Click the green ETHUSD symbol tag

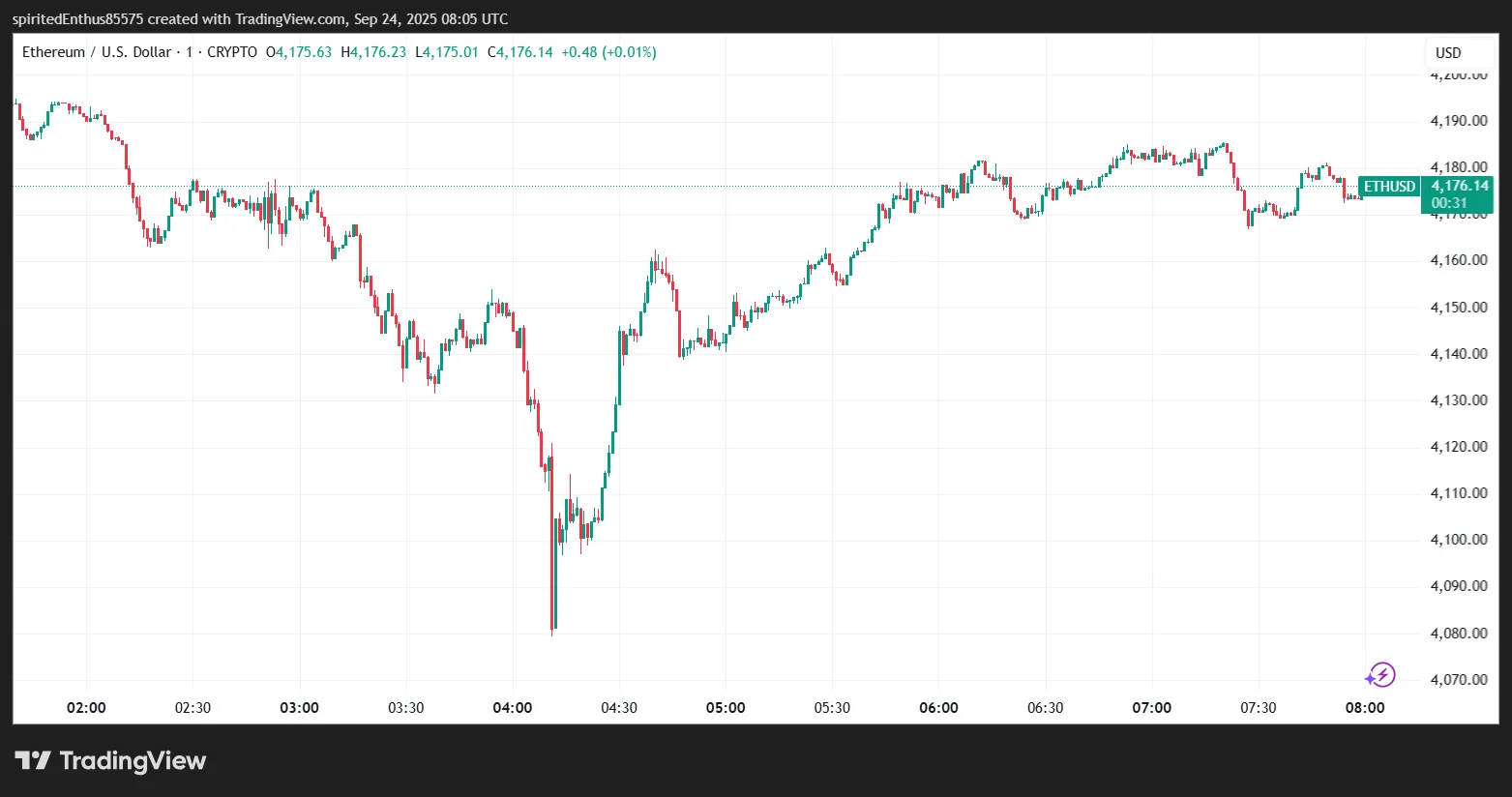point(1389,187)
